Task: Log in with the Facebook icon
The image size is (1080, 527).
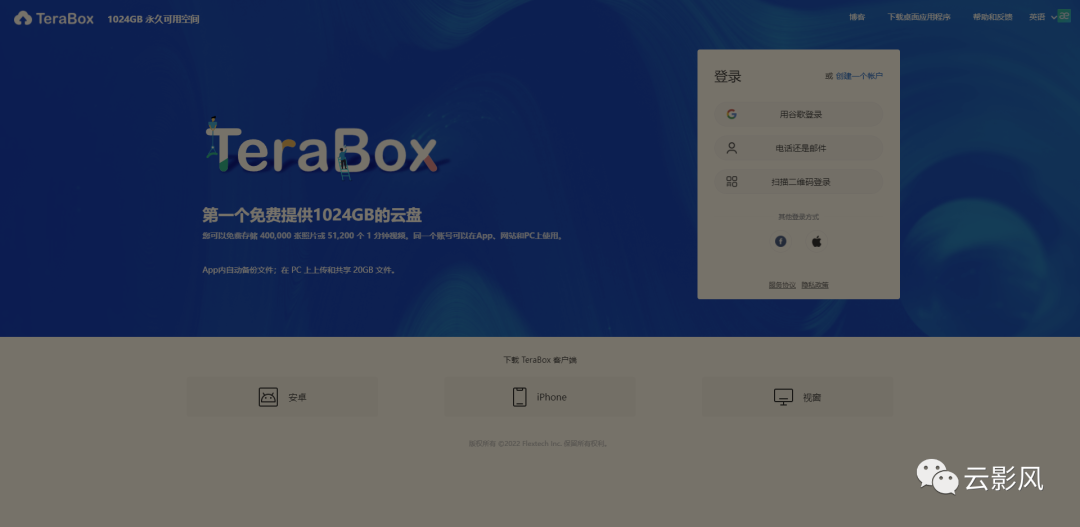Action: tap(780, 241)
